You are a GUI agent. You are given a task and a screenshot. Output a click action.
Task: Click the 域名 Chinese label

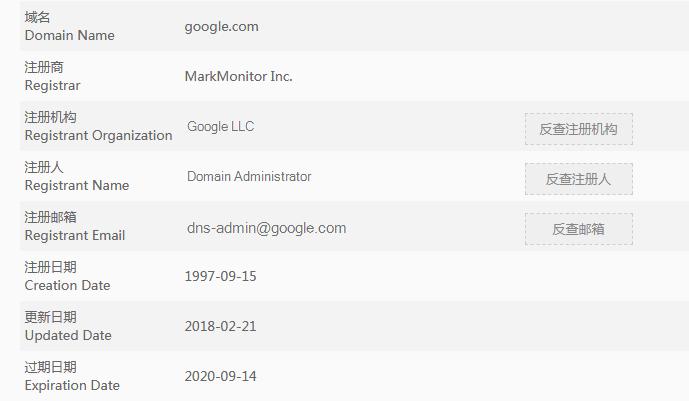click(x=38, y=18)
